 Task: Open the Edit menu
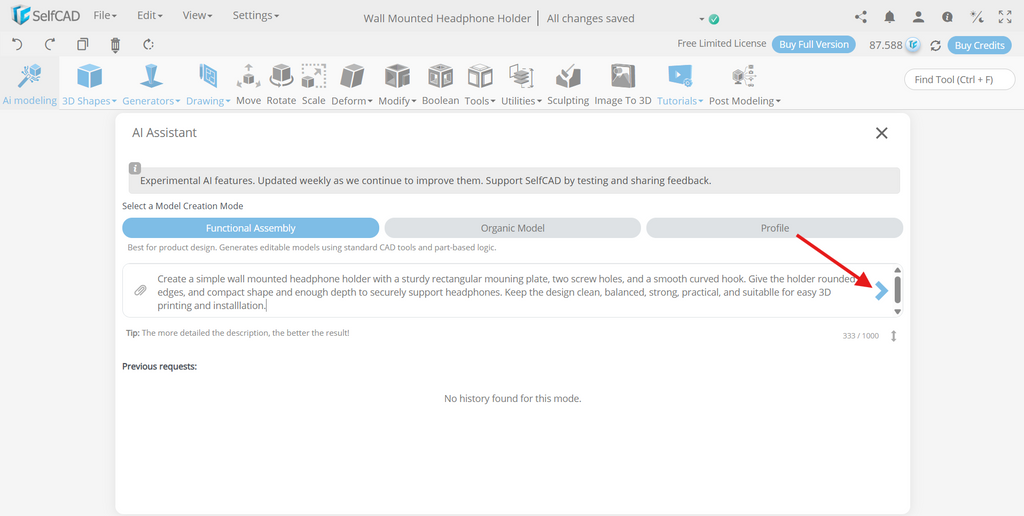pyautogui.click(x=150, y=16)
